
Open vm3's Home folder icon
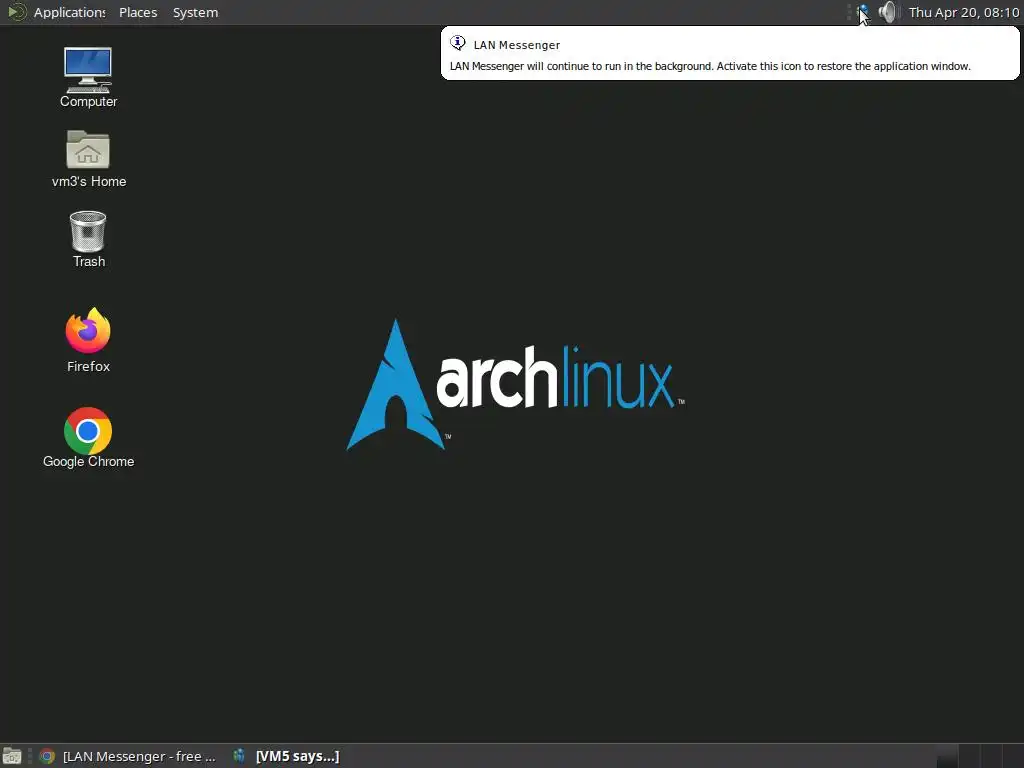point(88,159)
